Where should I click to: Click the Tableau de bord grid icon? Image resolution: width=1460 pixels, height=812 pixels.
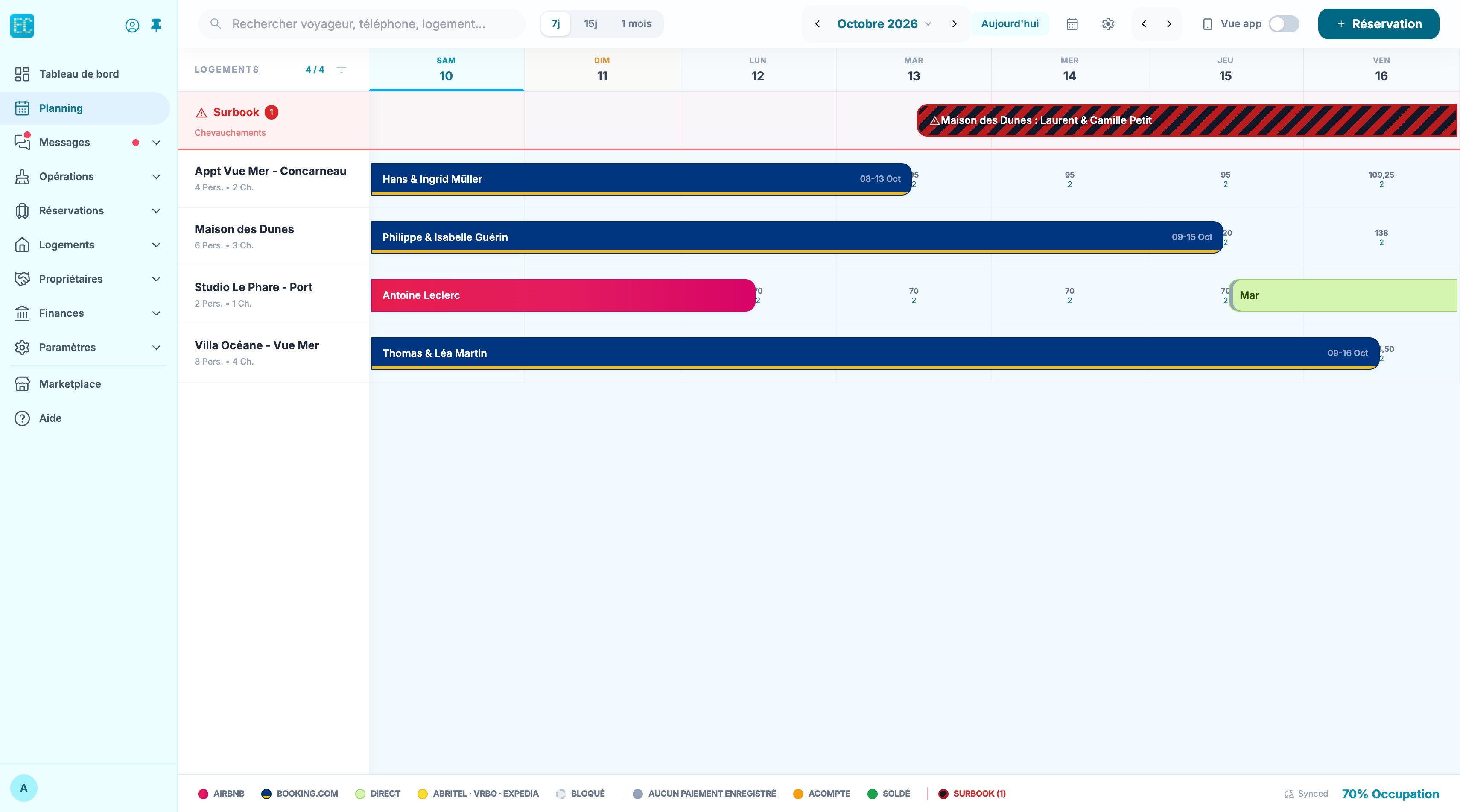22,74
